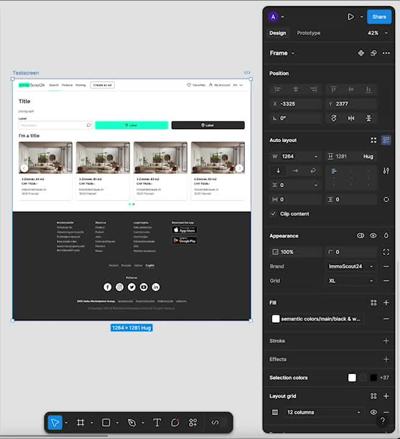Image resolution: width=400 pixels, height=439 pixels.
Task: Click the Present play icon
Action: click(x=351, y=17)
